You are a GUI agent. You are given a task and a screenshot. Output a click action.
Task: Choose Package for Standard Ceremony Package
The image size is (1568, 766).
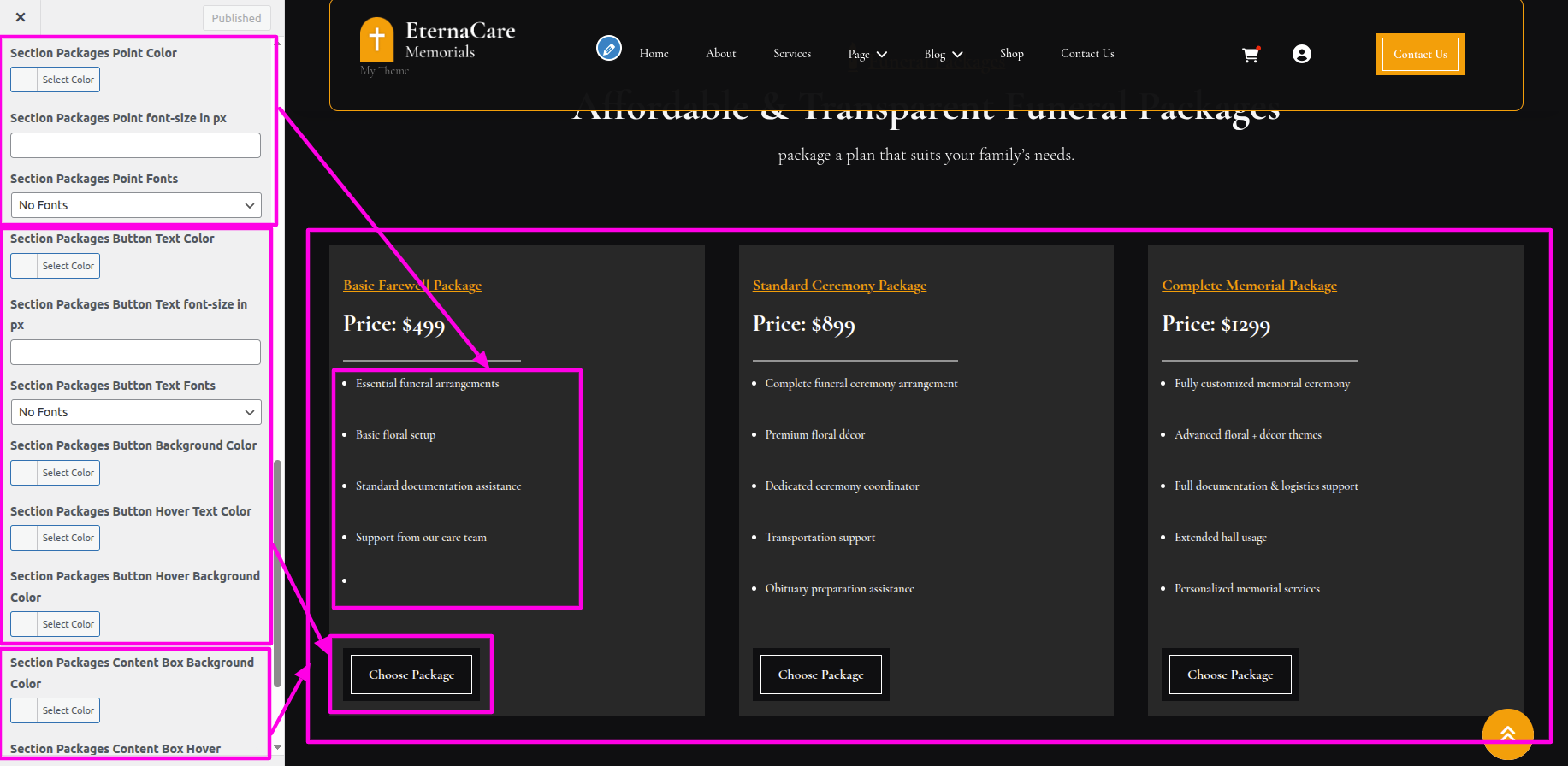(820, 675)
